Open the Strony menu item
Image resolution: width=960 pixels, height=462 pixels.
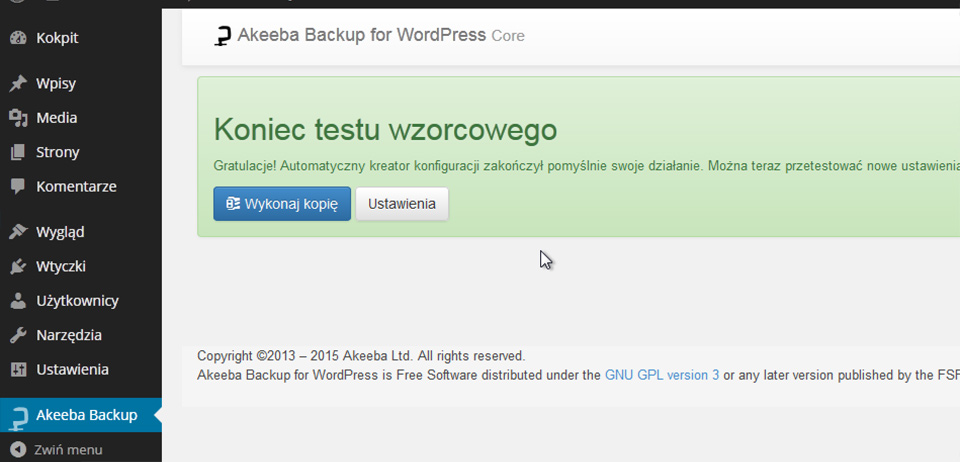(81, 152)
